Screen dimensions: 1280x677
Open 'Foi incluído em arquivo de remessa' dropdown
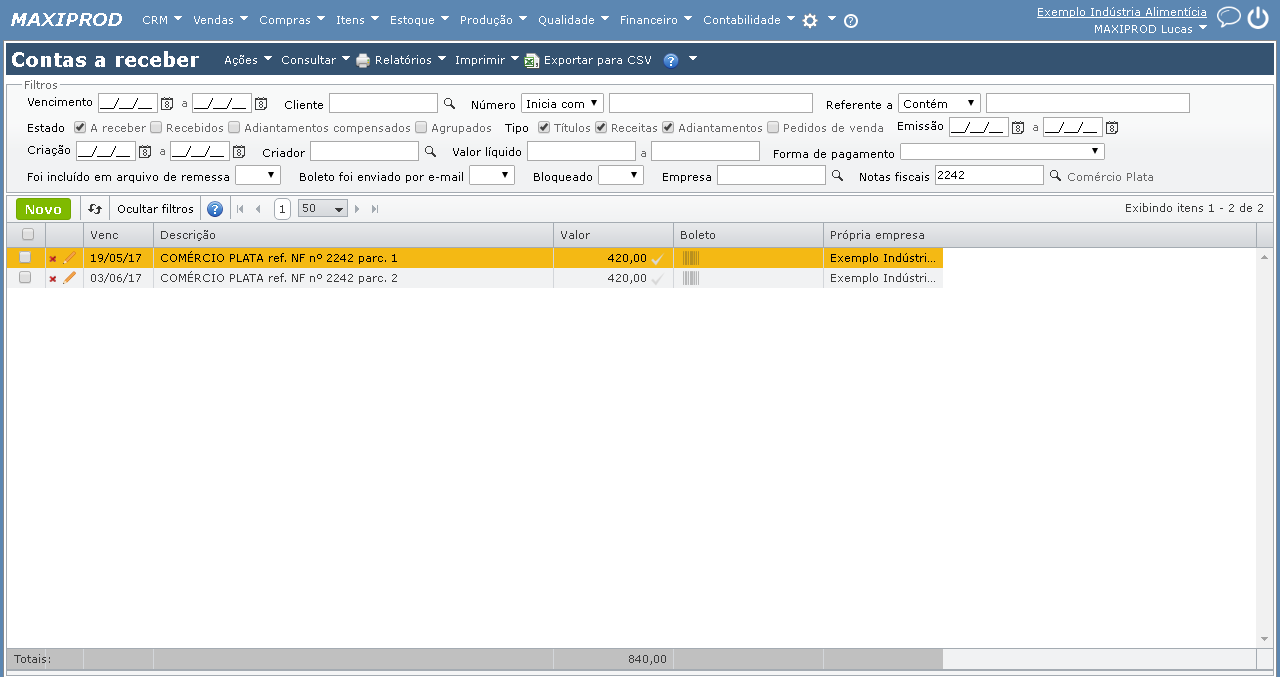258,176
